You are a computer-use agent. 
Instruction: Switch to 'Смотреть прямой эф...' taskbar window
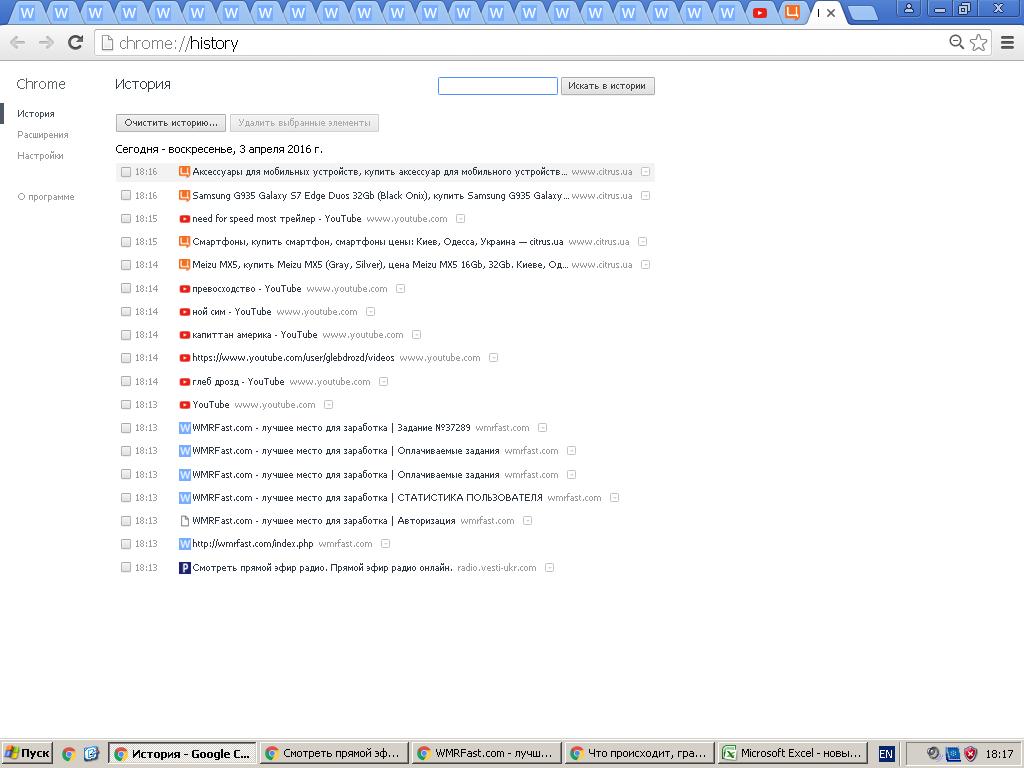(334, 754)
